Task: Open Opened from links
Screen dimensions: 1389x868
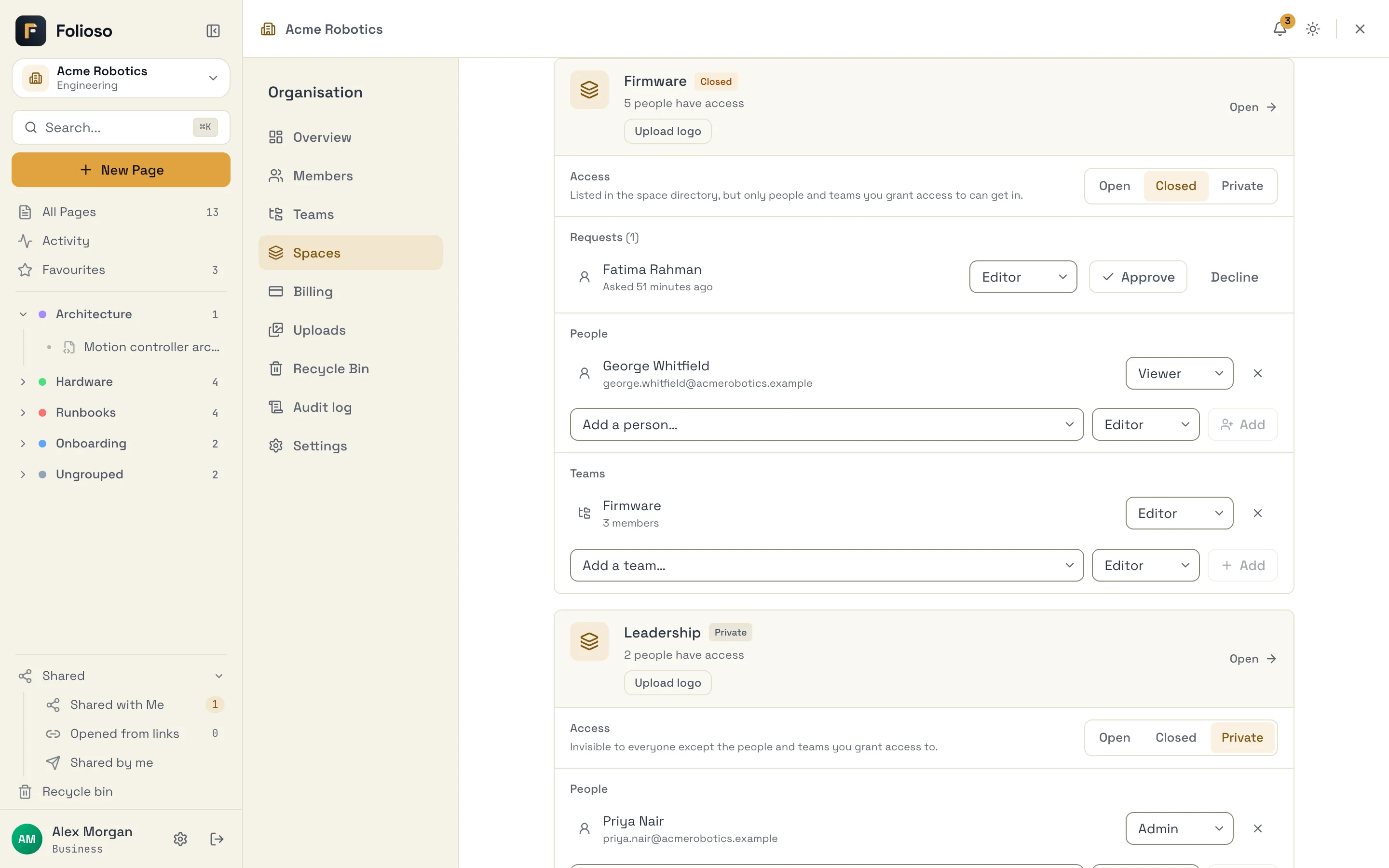Action: tap(135, 733)
